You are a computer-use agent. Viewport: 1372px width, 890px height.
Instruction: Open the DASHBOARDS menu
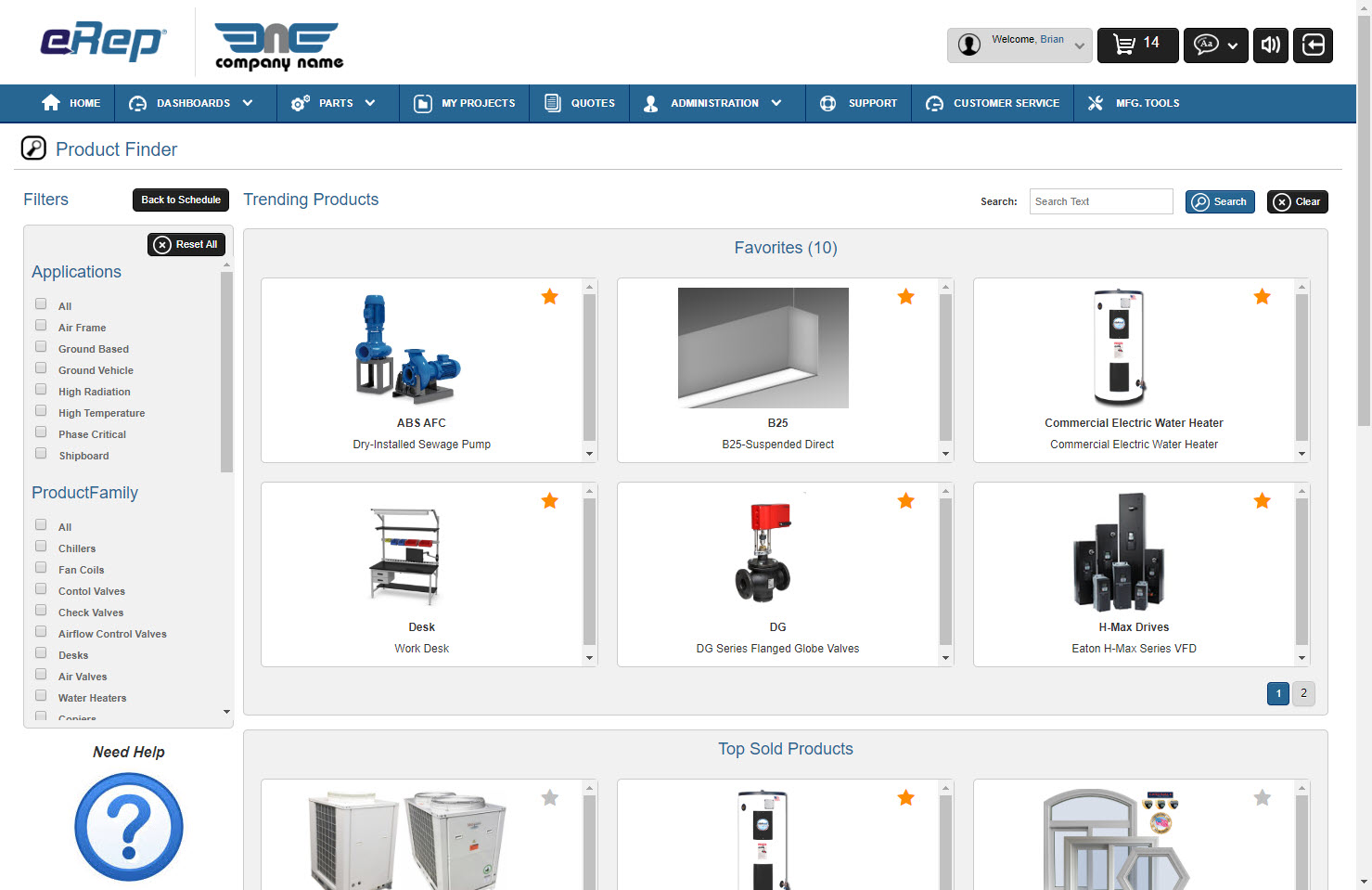click(x=190, y=103)
